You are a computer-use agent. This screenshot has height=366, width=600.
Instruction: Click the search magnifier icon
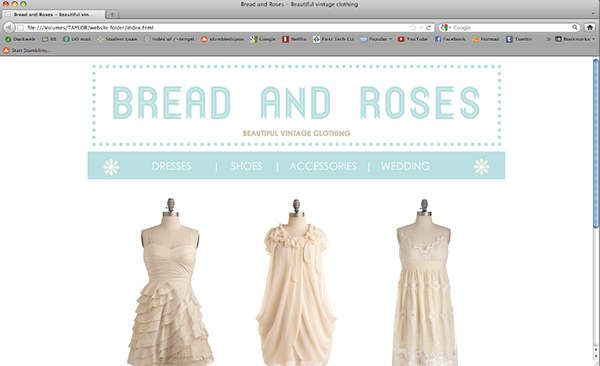pos(575,28)
